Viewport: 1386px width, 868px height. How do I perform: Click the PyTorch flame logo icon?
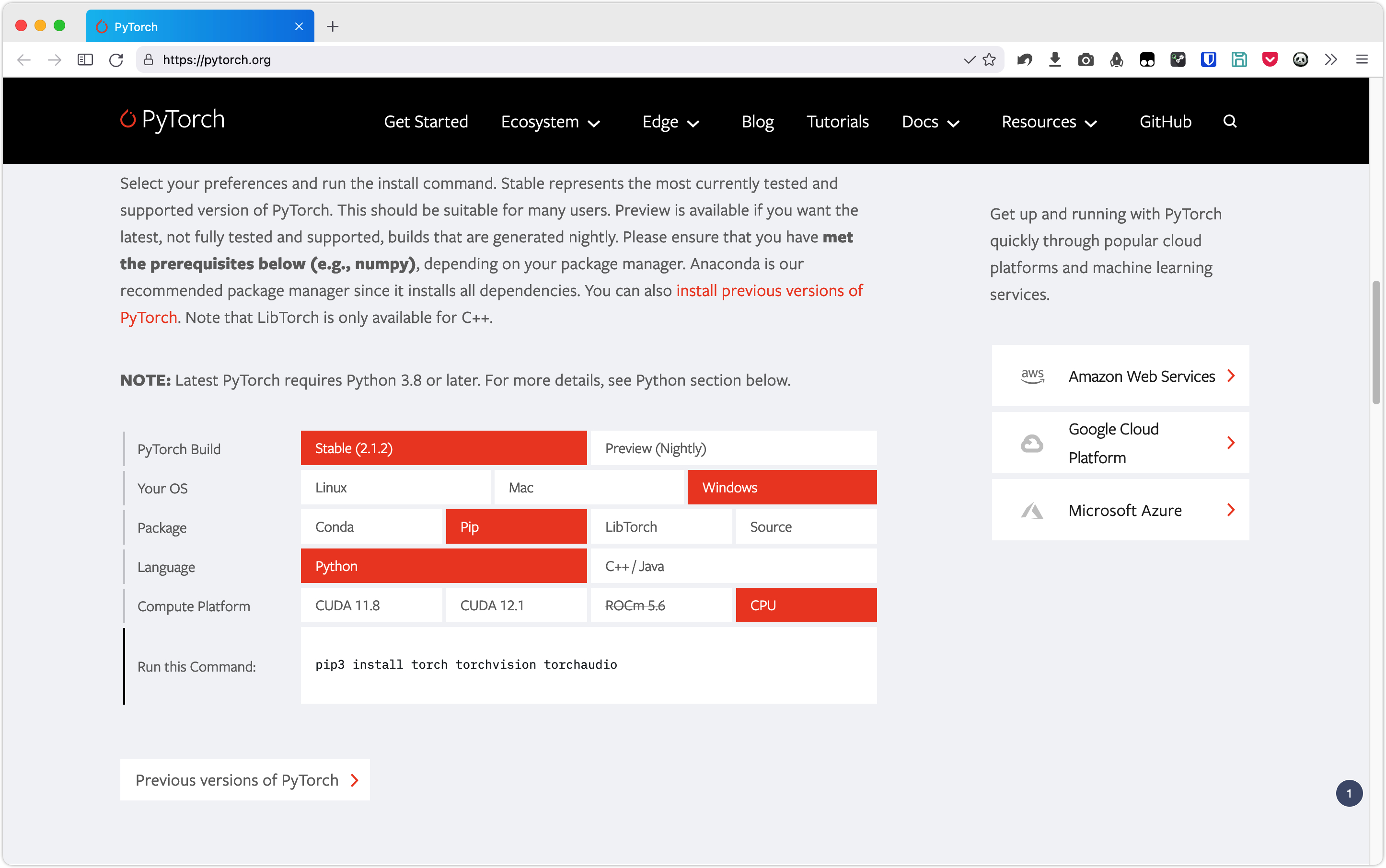(128, 120)
